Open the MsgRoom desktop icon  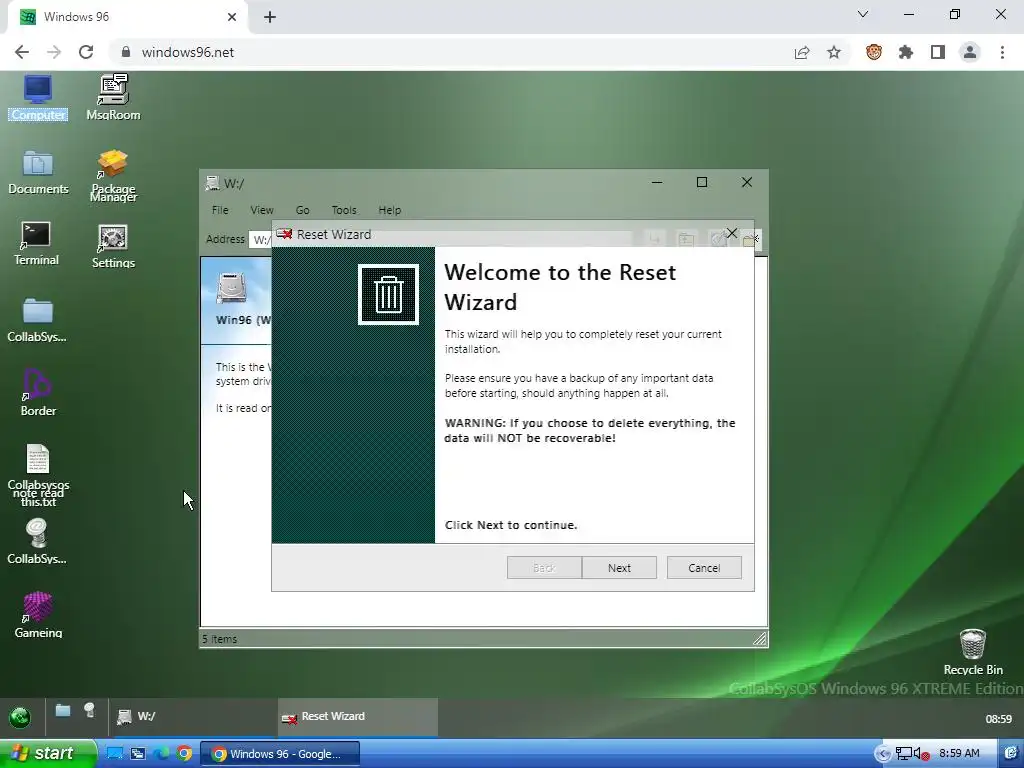(x=113, y=97)
